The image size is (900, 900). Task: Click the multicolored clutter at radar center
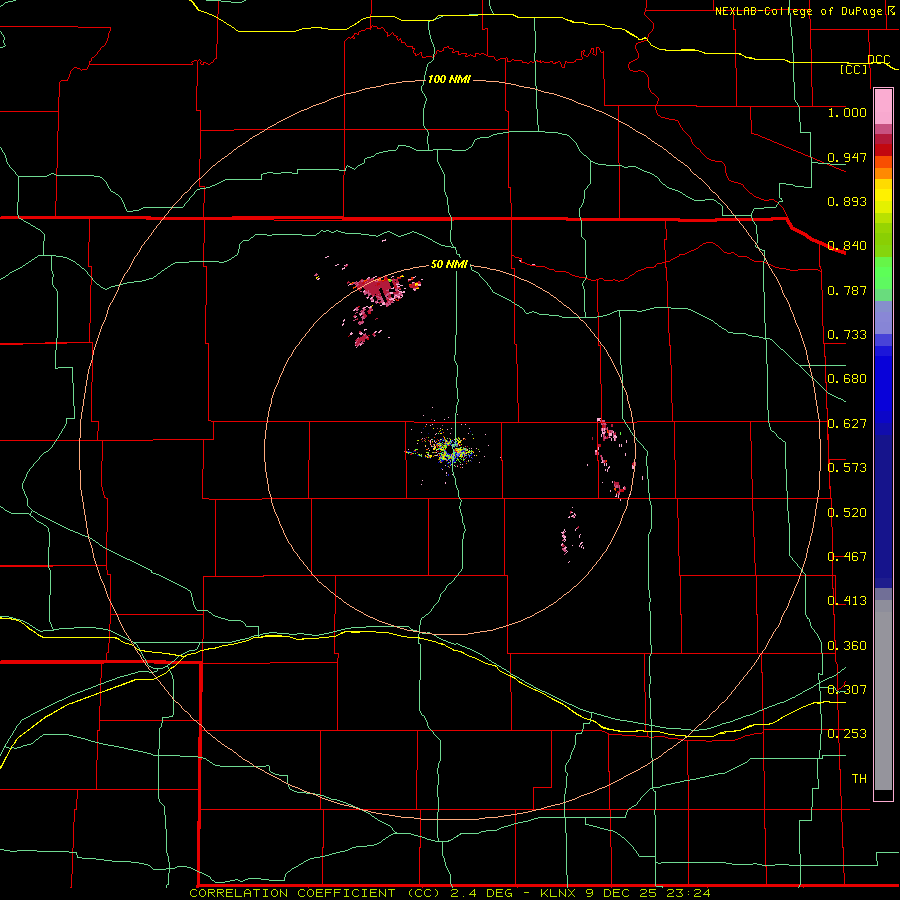448,449
